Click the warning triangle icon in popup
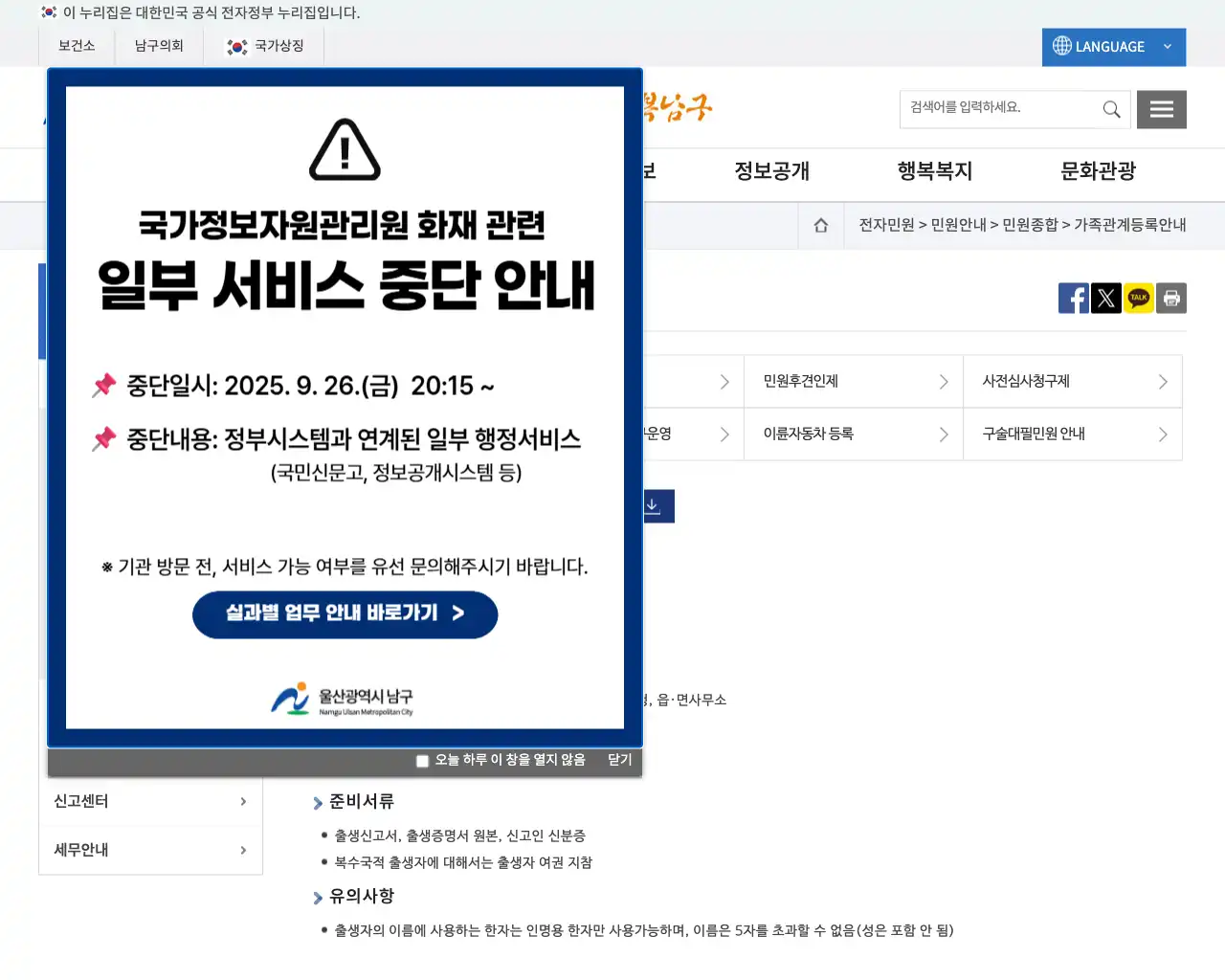 pos(345,149)
